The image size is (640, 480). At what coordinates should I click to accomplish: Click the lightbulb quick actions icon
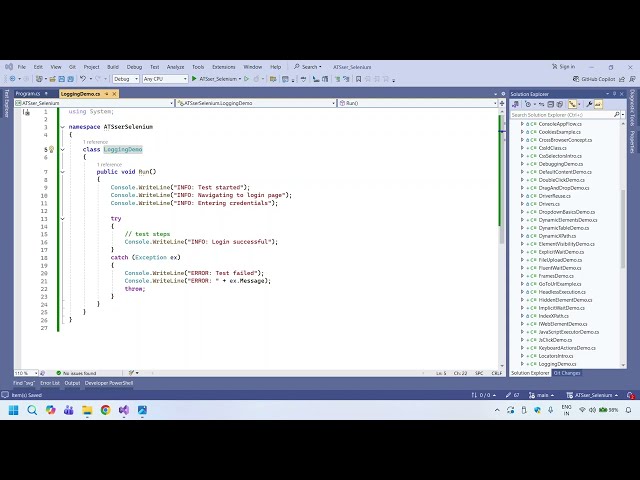point(51,149)
